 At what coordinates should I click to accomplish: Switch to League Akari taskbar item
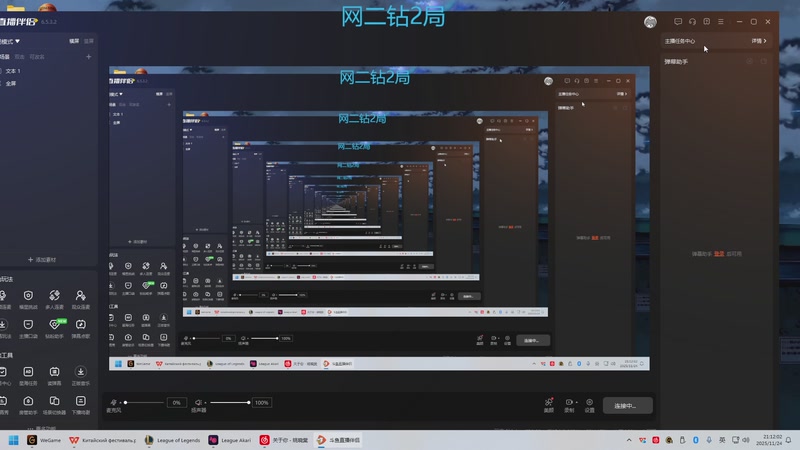[230, 440]
